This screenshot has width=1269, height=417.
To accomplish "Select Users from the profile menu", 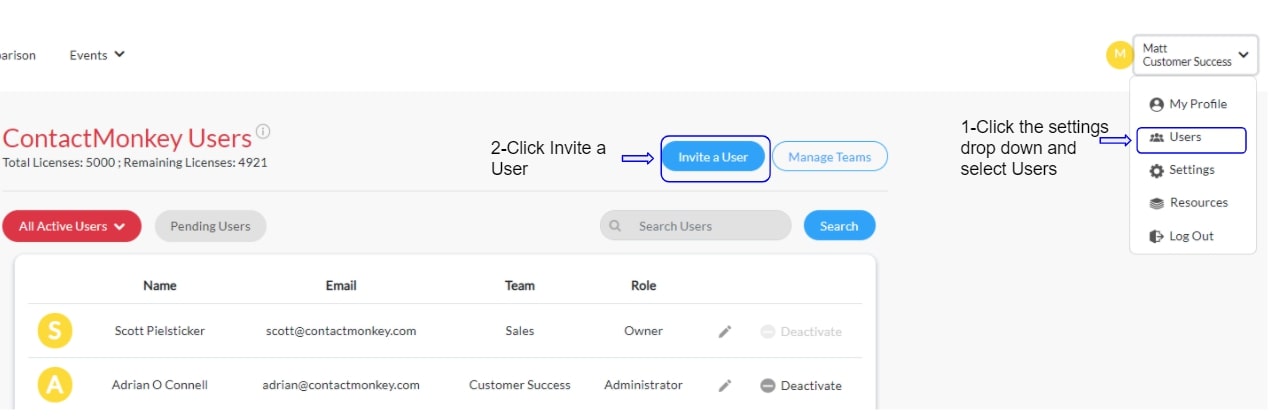I will tap(1191, 138).
